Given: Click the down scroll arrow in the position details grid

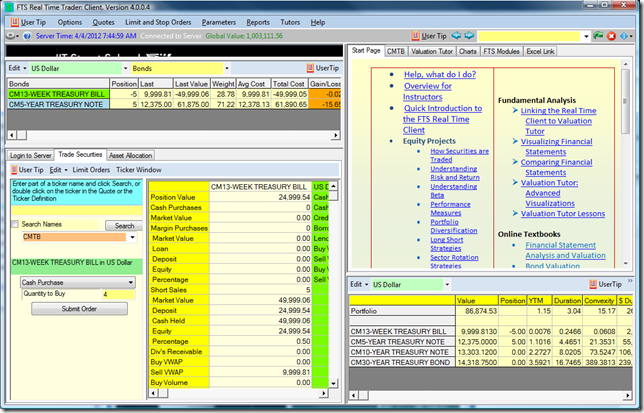Looking at the screenshot, I should 334,383.
